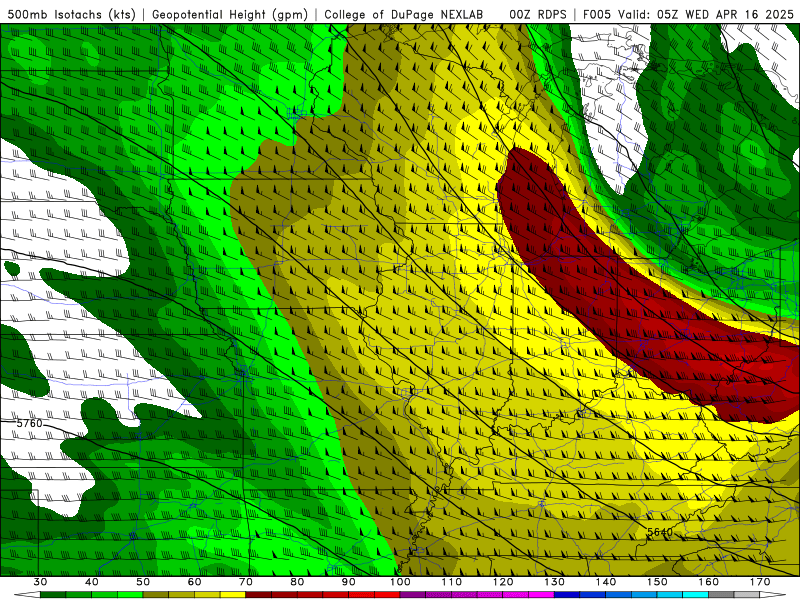Viewport: 800px width, 600px height.
Task: Click the 'College of DuPage NEXLAB' label
Action: tap(404, 14)
